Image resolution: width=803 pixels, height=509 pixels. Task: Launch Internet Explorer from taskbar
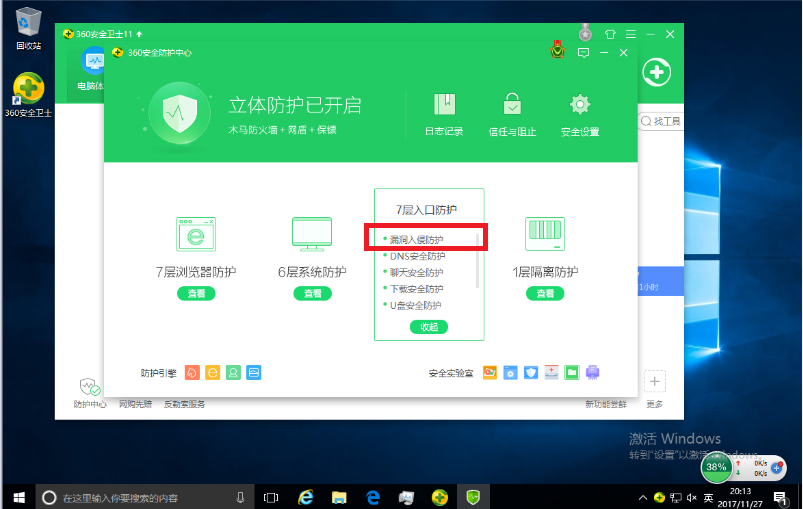306,497
